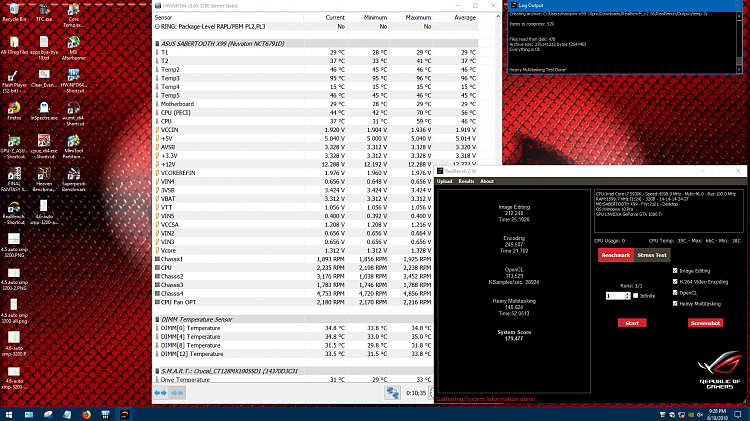Launch MSI Afterburner from the desktop
Screen dimensions: 750x421
pos(73,48)
